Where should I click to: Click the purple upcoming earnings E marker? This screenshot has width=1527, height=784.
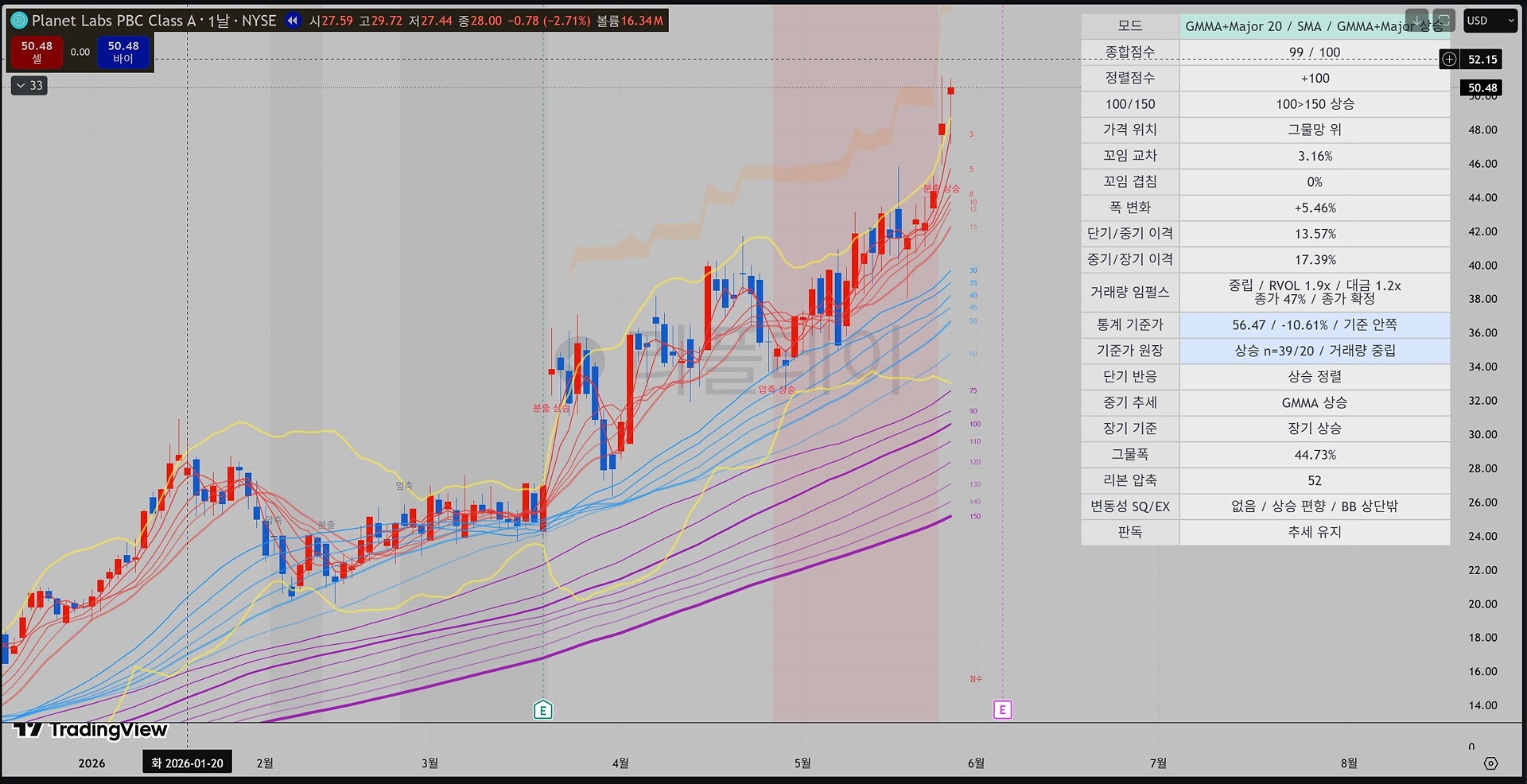[1003, 710]
